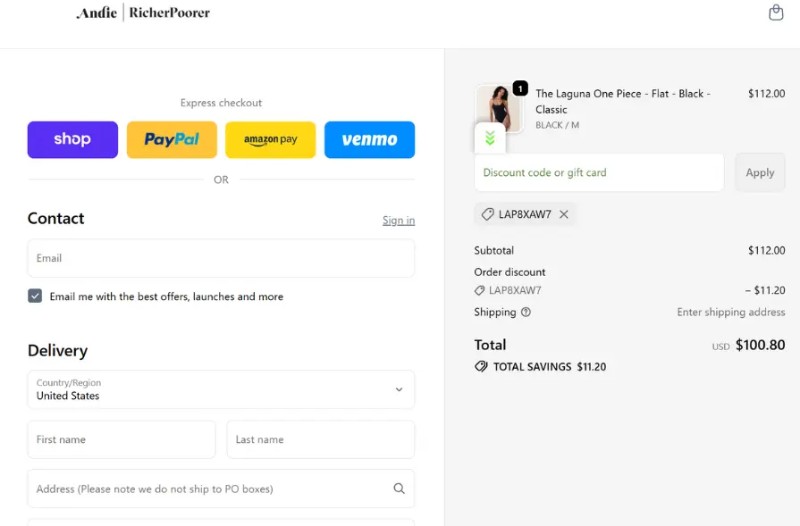Click the Sign in link
800x526 pixels.
click(x=398, y=220)
